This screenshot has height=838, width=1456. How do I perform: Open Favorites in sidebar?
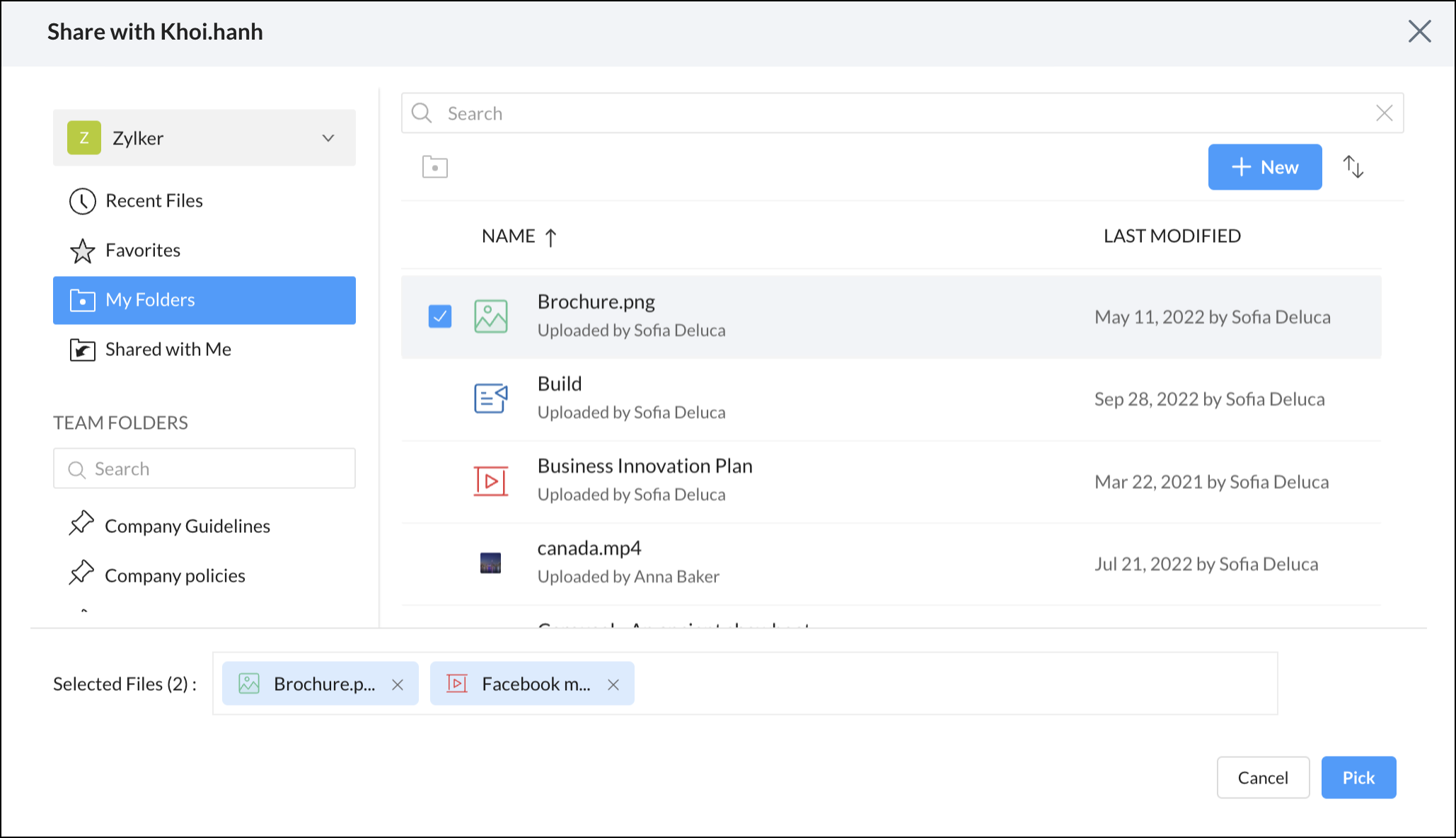142,251
